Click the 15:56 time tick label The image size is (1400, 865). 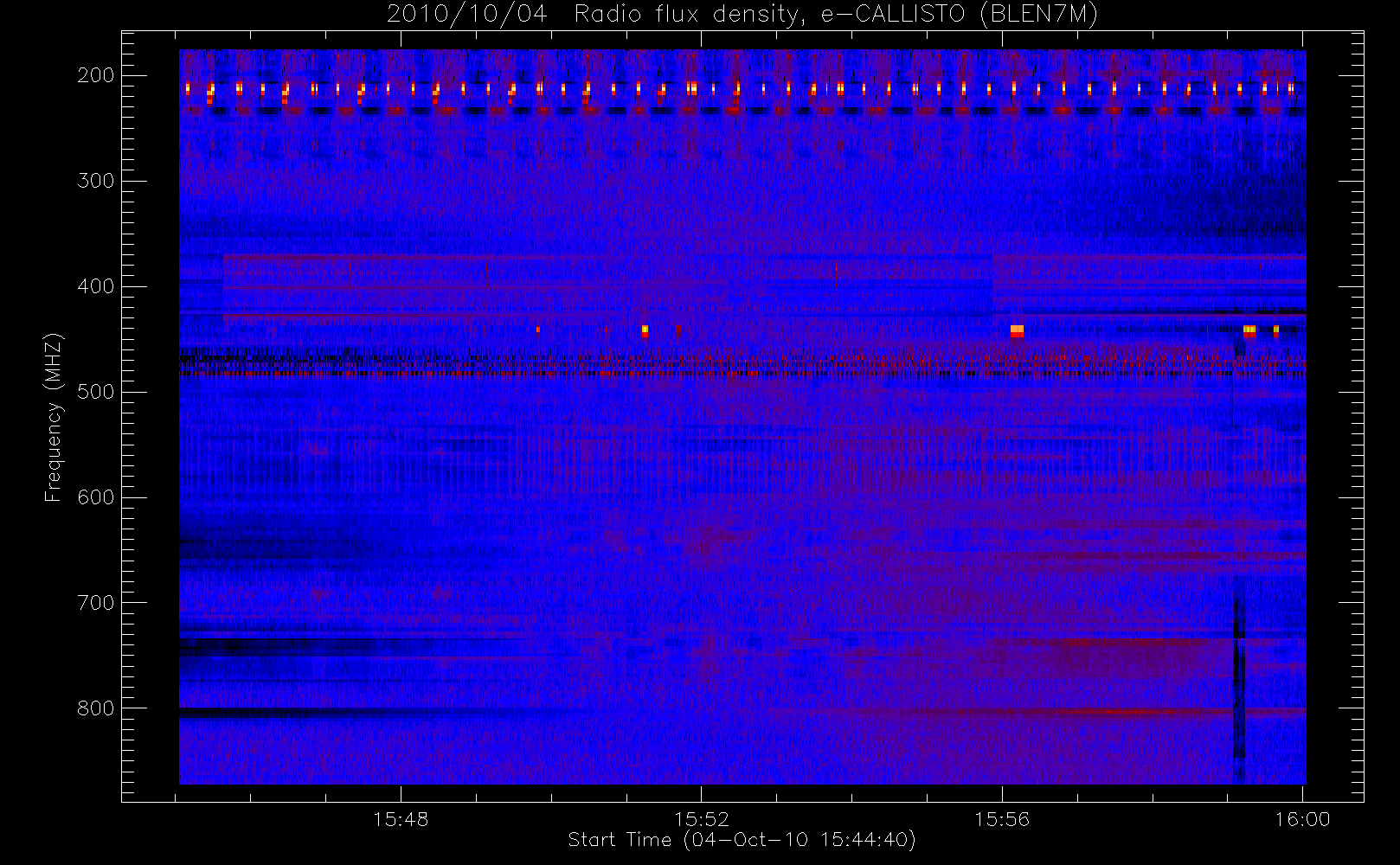(x=1002, y=818)
